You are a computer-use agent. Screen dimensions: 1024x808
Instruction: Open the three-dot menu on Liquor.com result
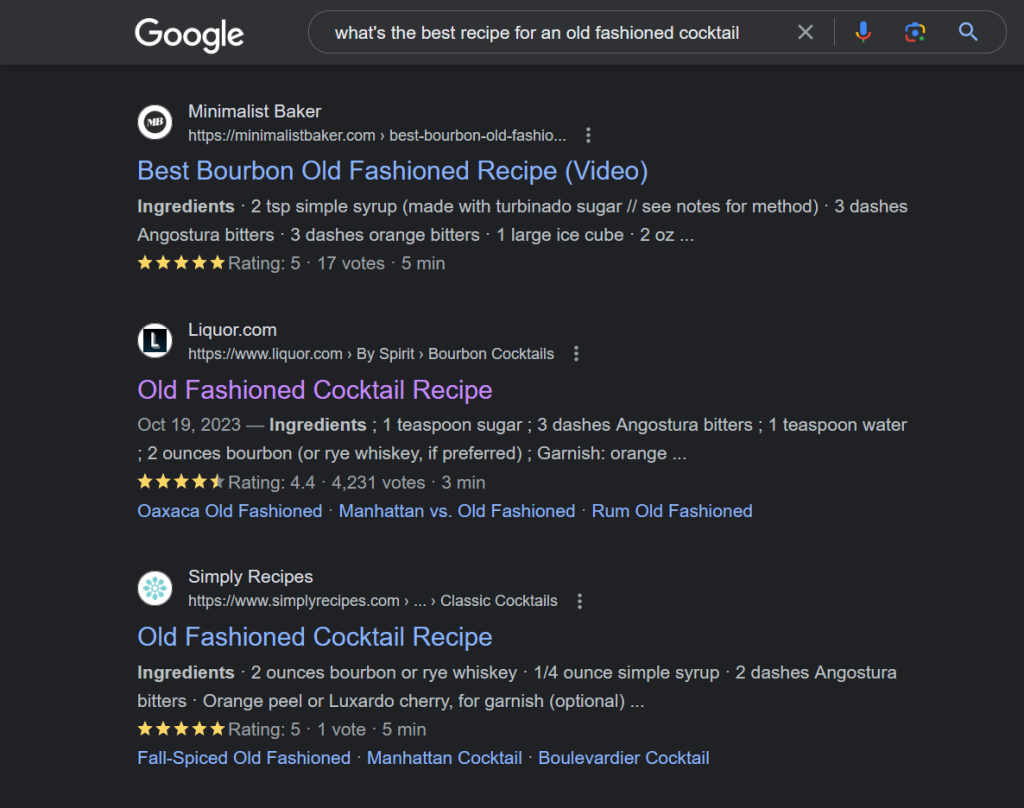pyautogui.click(x=576, y=353)
